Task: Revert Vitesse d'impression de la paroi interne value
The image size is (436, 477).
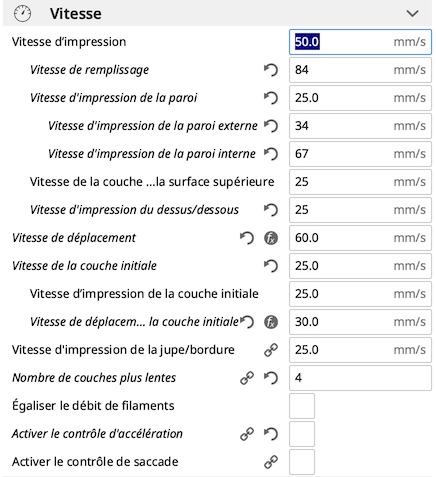Action: [x=271, y=154]
